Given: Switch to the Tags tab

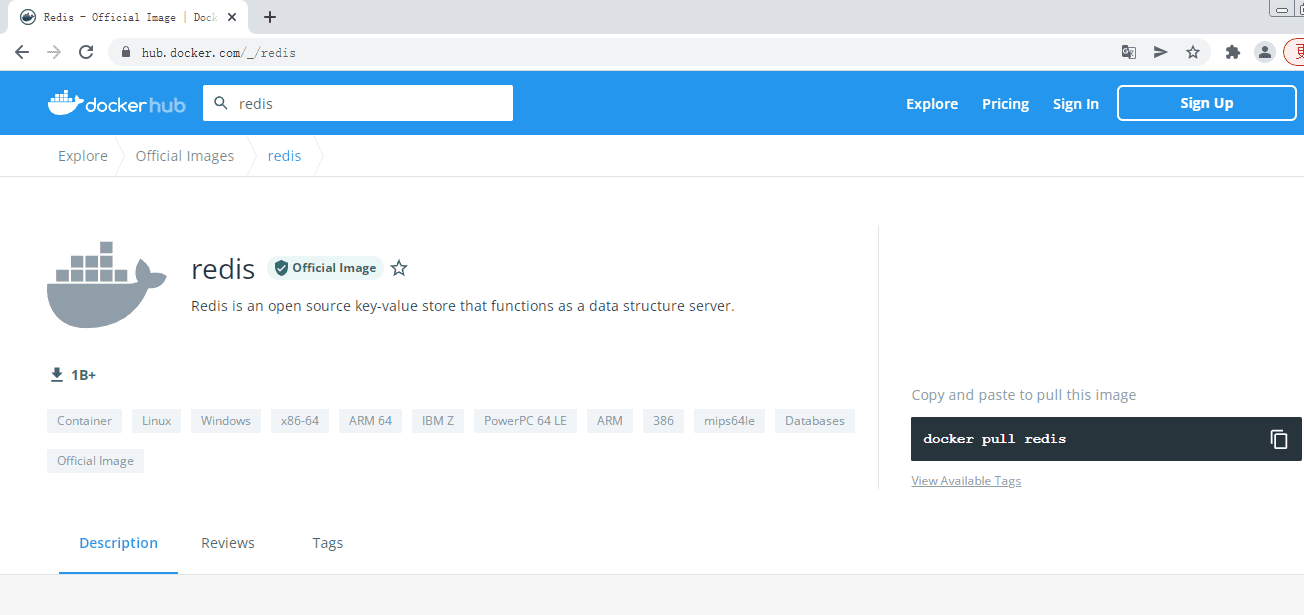Looking at the screenshot, I should point(327,543).
